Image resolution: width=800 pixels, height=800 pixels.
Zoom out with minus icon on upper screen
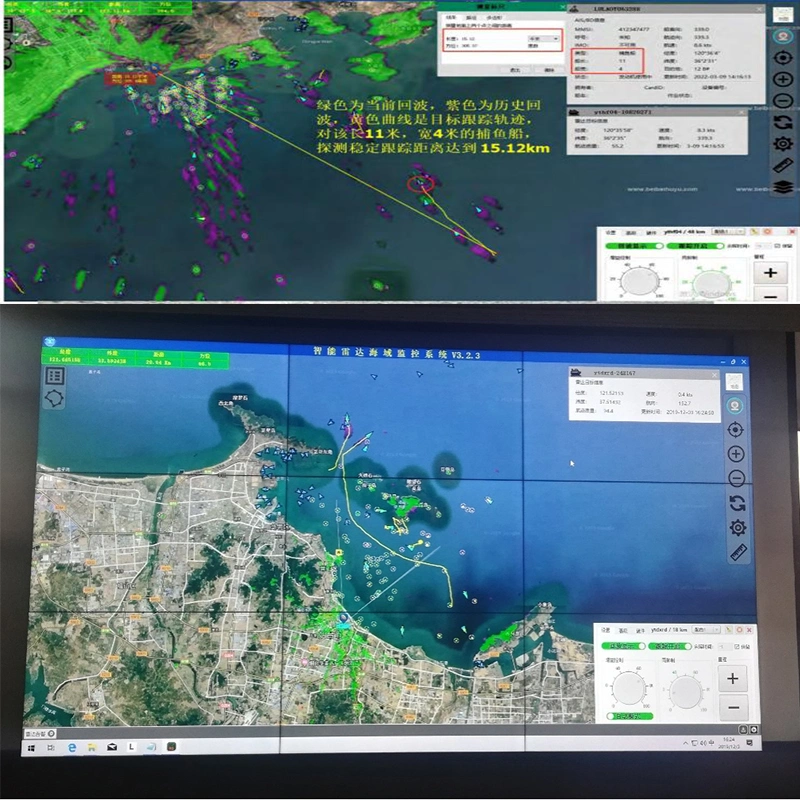tap(783, 101)
